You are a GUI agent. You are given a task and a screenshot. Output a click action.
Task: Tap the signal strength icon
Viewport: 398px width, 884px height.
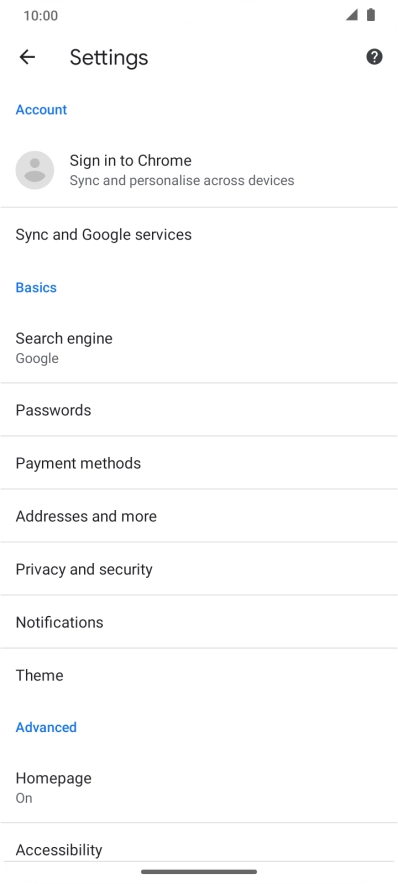pos(352,15)
